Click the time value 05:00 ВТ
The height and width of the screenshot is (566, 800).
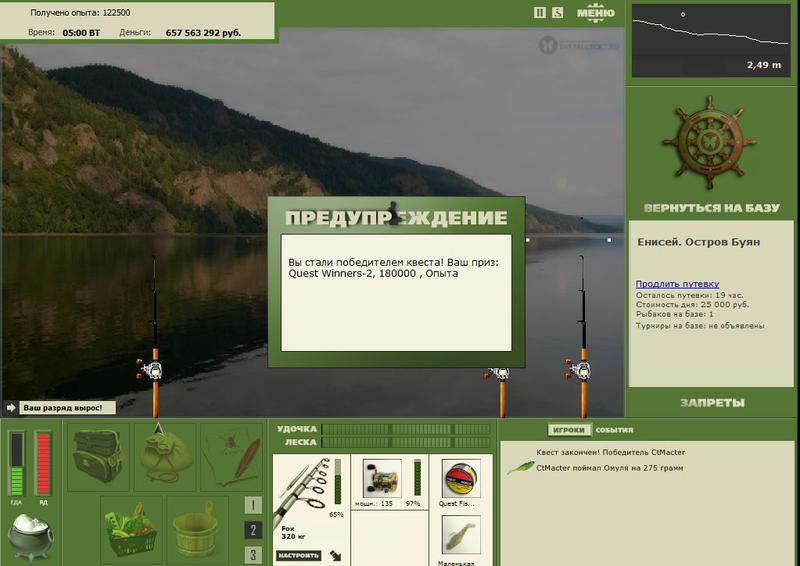click(x=81, y=33)
